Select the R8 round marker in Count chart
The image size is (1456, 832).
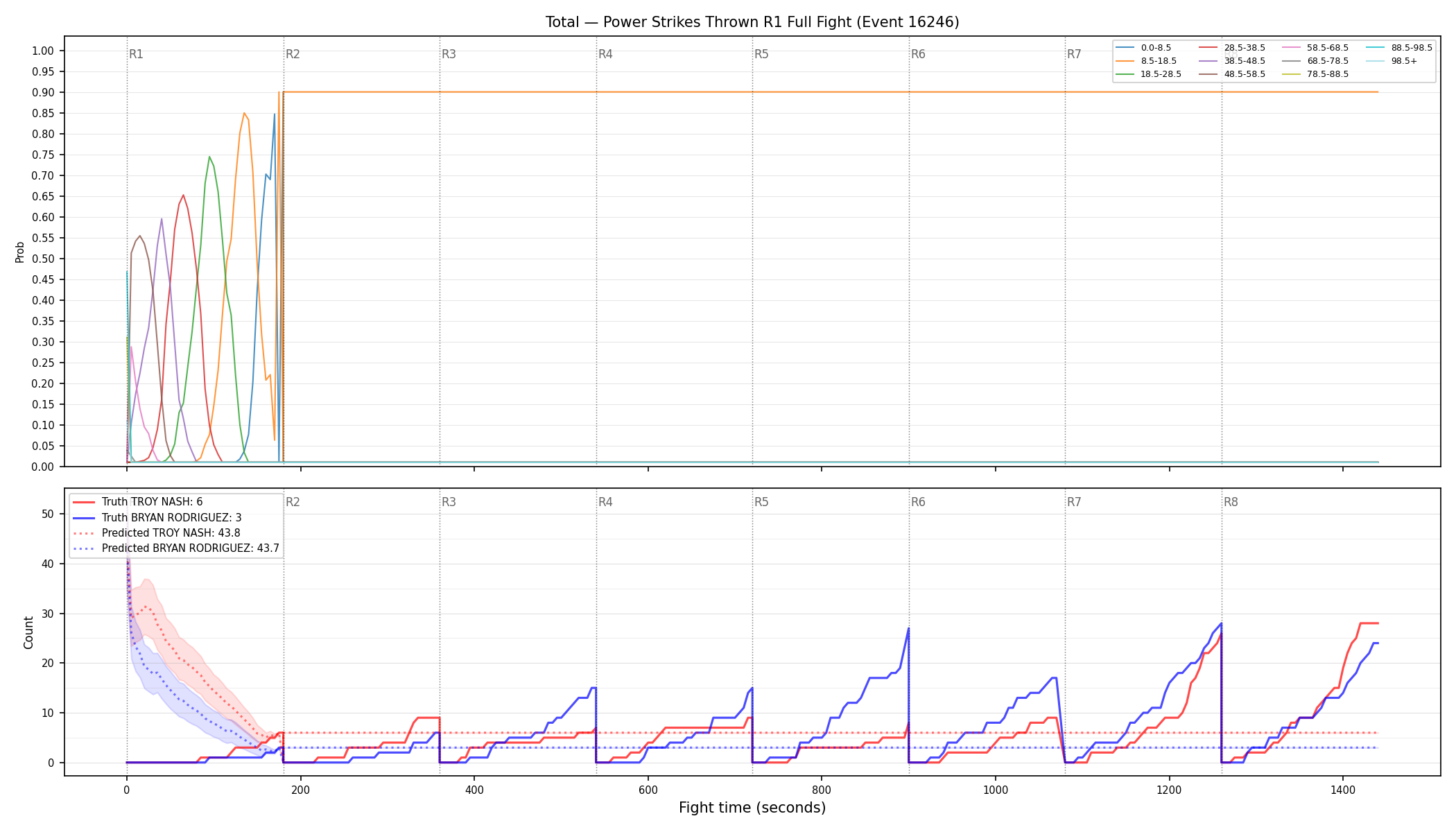(x=1231, y=502)
